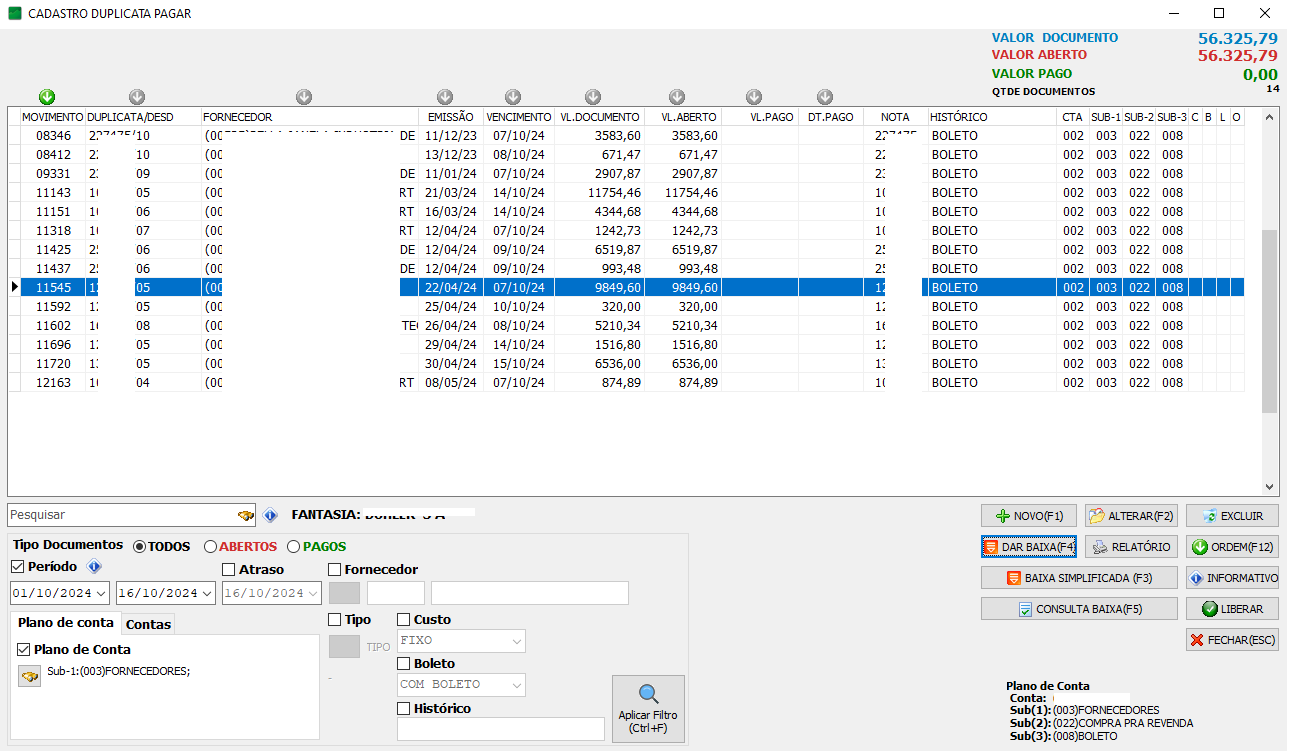Enable the Tipo checkbox

[x=335, y=620]
